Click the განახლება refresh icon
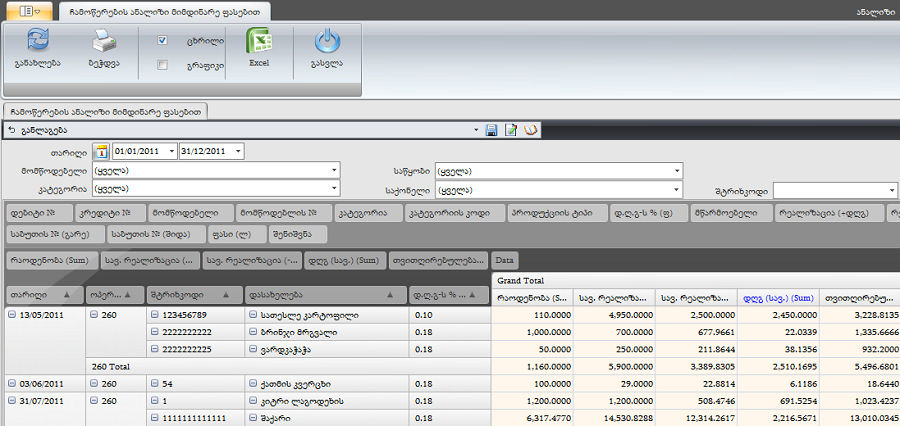 pos(38,42)
